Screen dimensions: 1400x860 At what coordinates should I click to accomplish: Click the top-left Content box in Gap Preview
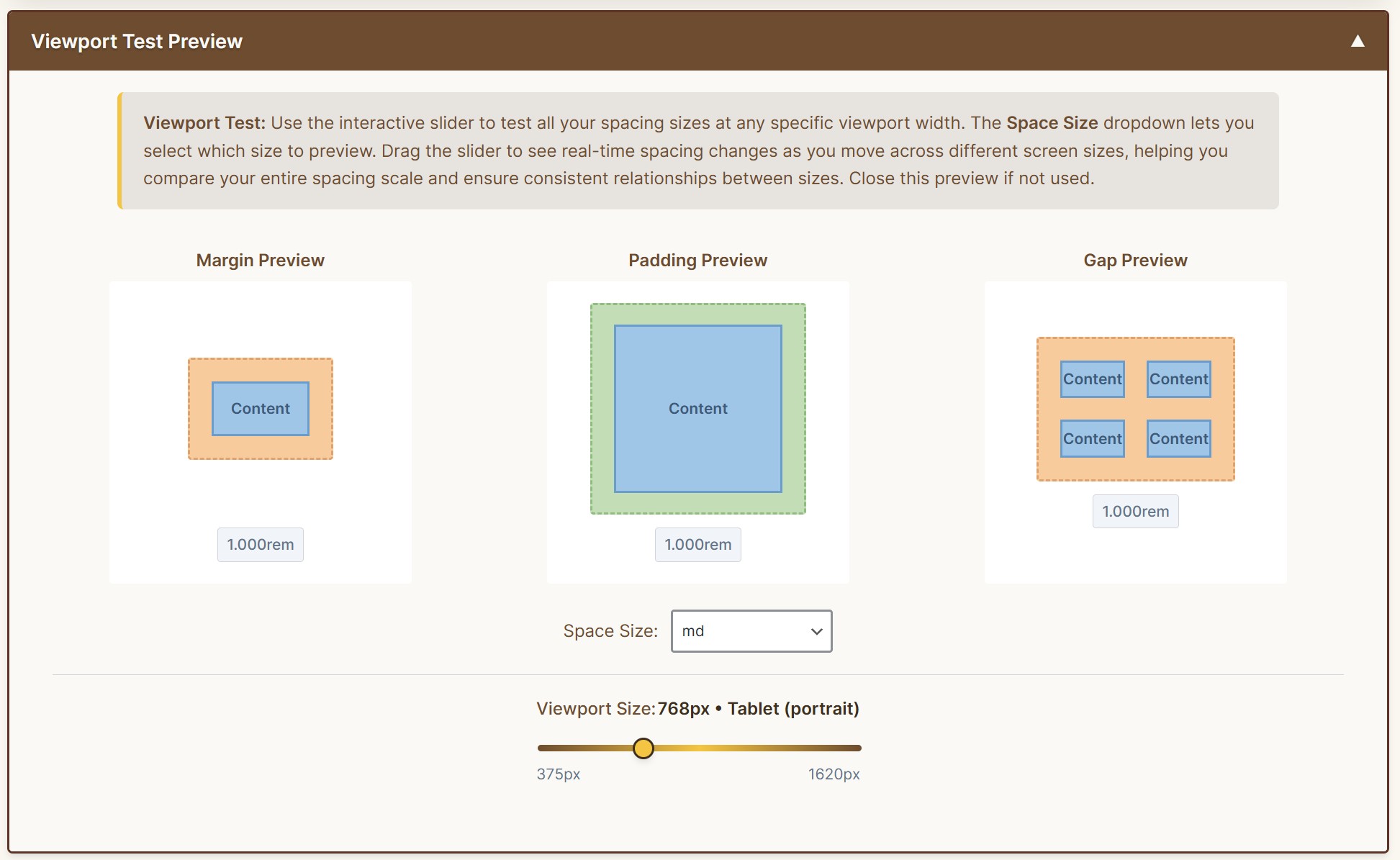[1092, 379]
